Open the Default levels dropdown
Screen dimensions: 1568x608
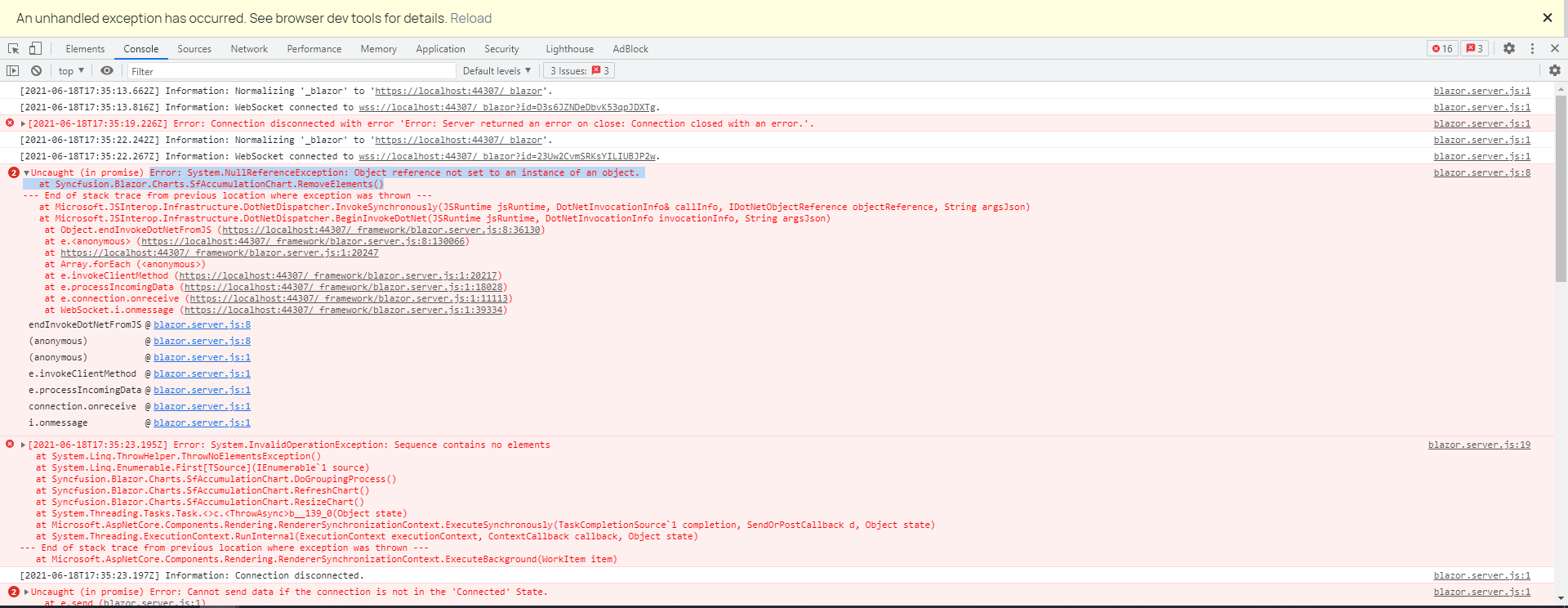point(497,71)
